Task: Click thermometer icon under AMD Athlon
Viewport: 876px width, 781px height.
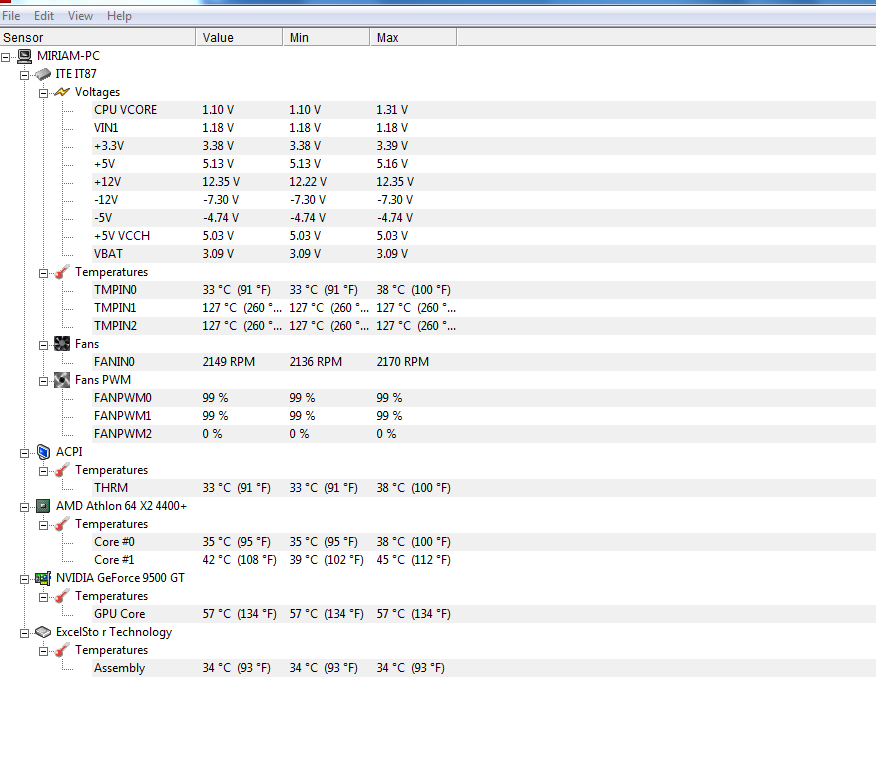Action: 62,524
